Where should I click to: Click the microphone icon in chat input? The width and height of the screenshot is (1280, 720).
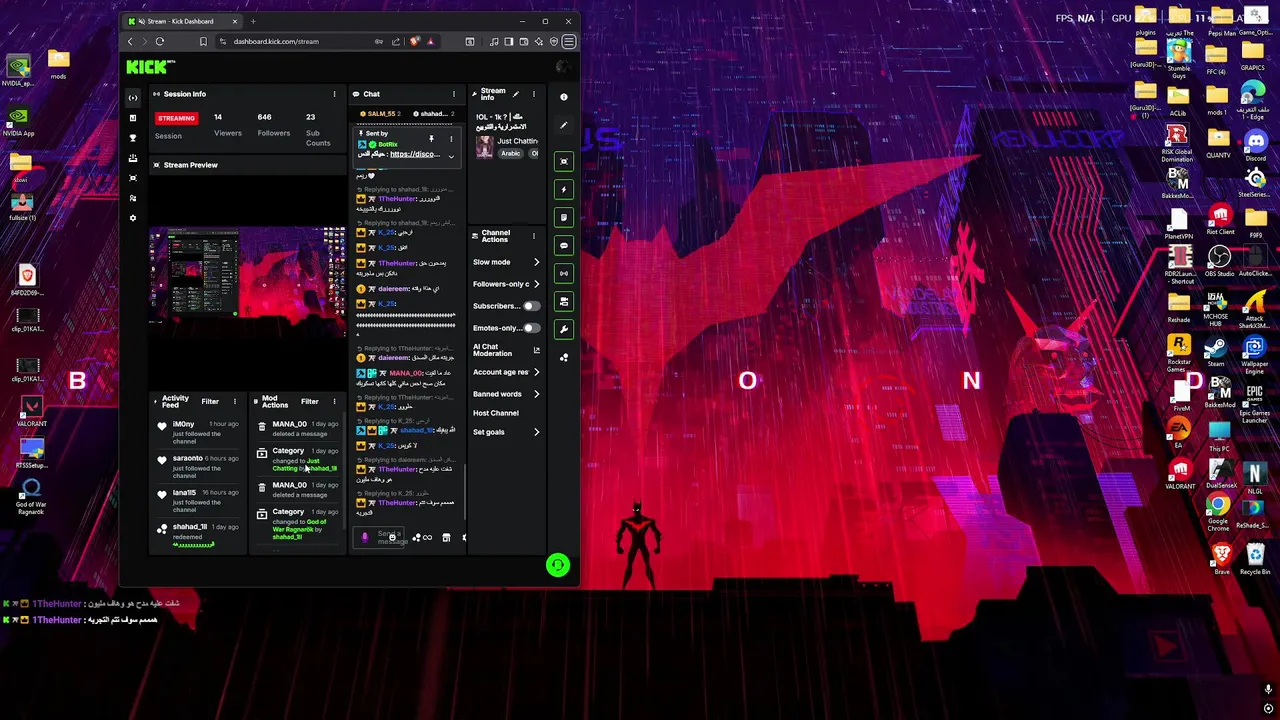point(365,537)
